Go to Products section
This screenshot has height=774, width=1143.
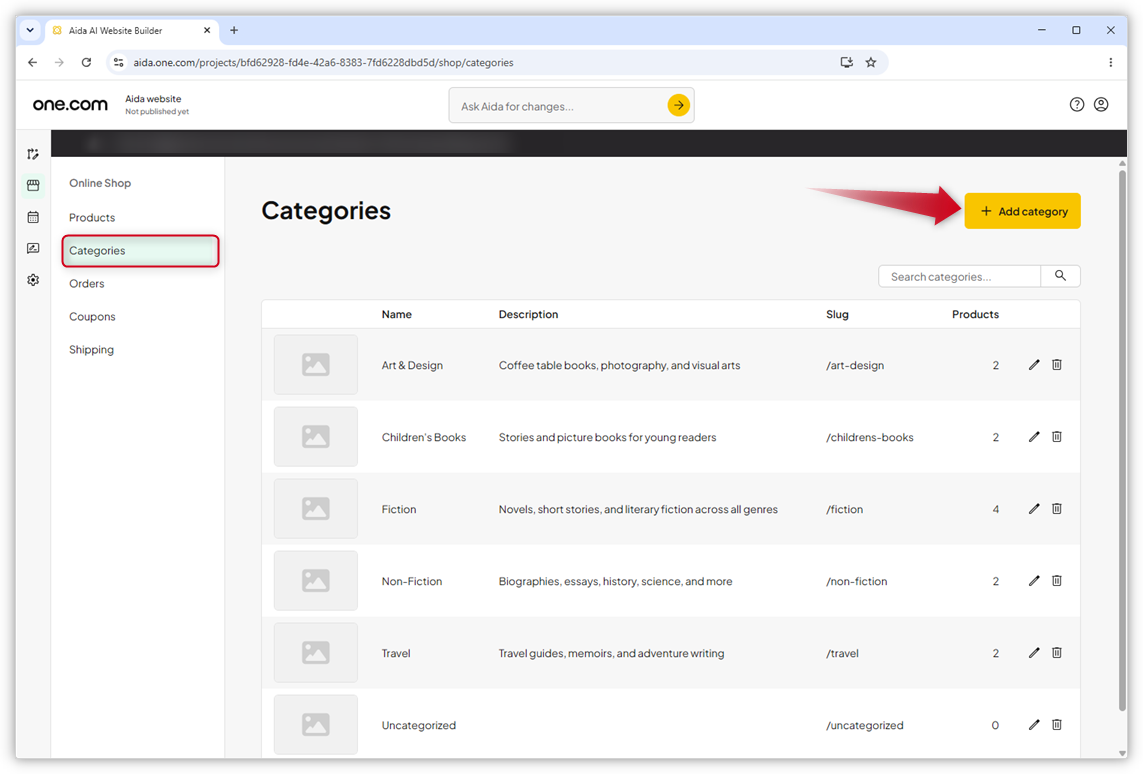(92, 217)
